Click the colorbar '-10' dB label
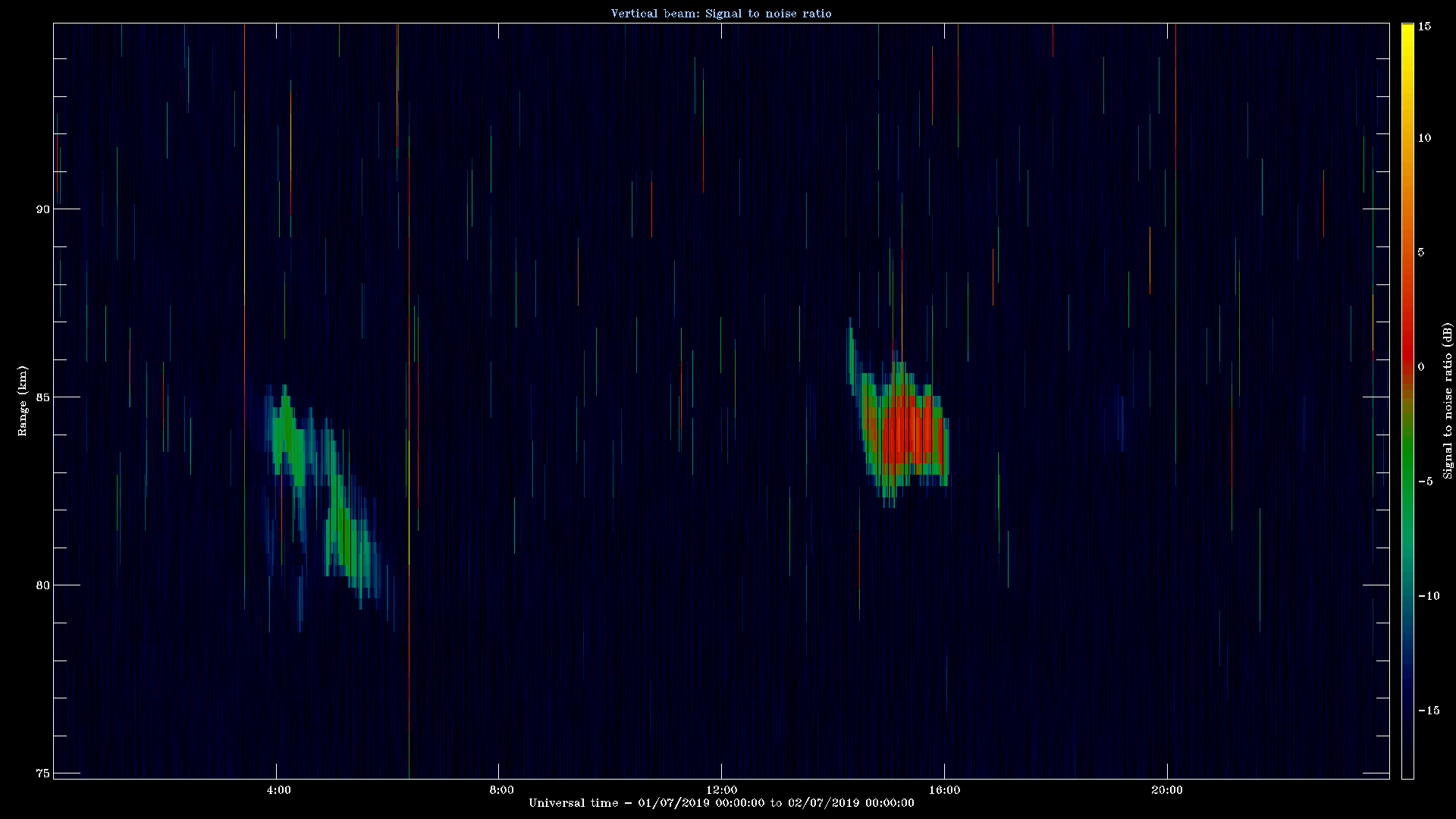Screen dimensions: 1456x819 point(1428,595)
